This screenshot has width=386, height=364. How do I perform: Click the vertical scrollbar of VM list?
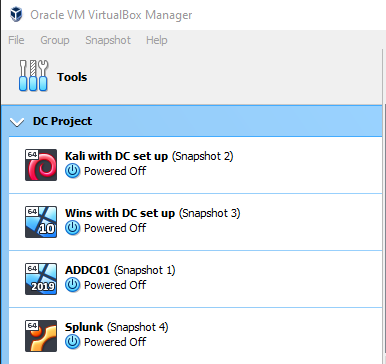click(384, 233)
